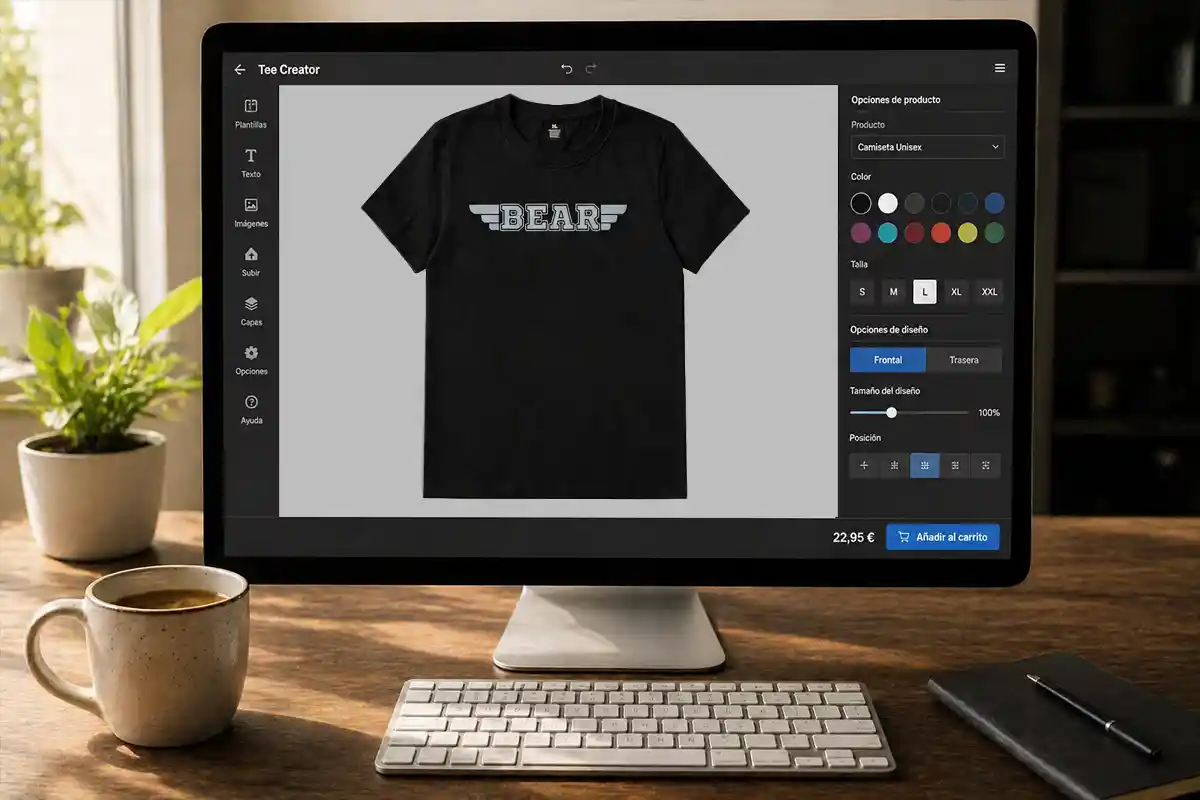Click the "Tamaño del diseño" label
Image resolution: width=1200 pixels, height=800 pixels.
(x=885, y=391)
